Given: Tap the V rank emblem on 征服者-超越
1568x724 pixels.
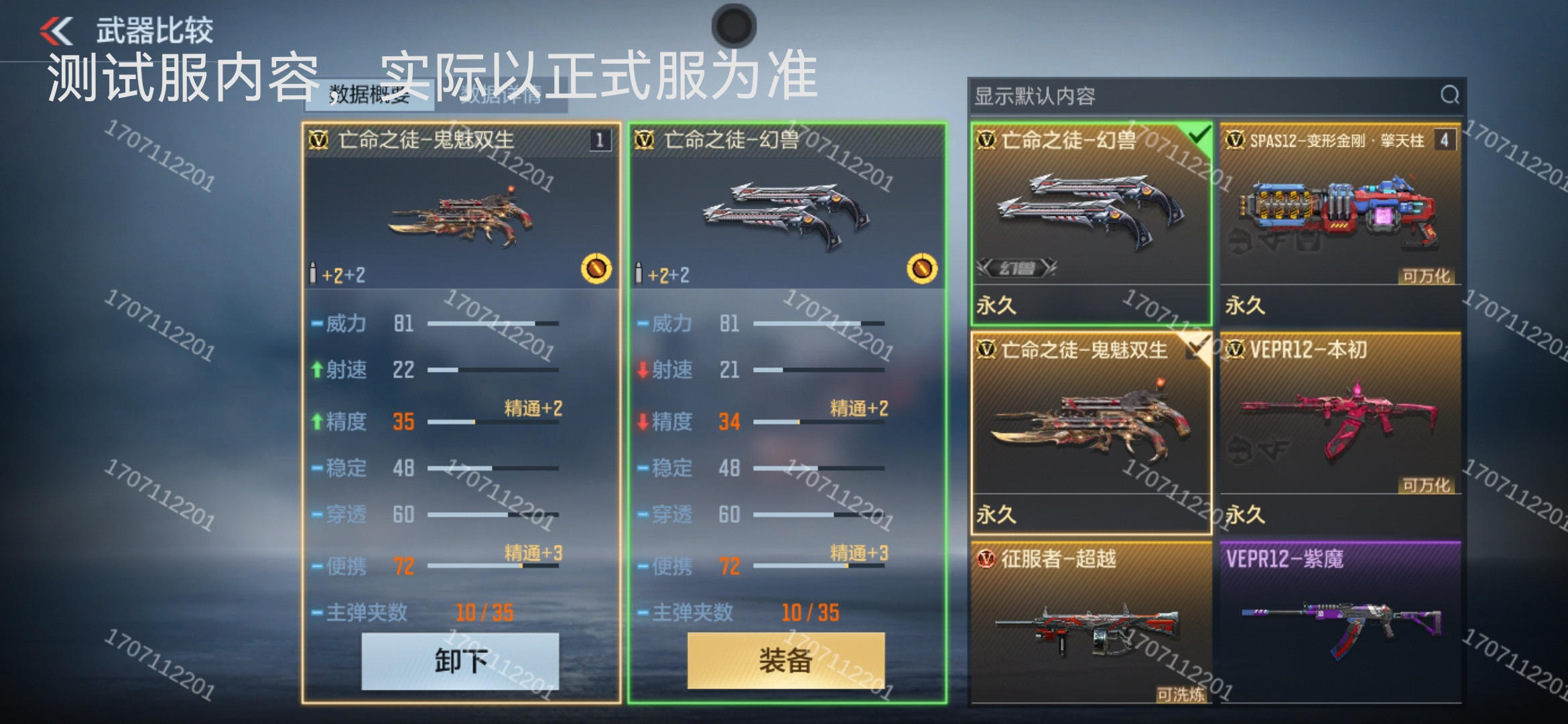Looking at the screenshot, I should (986, 558).
